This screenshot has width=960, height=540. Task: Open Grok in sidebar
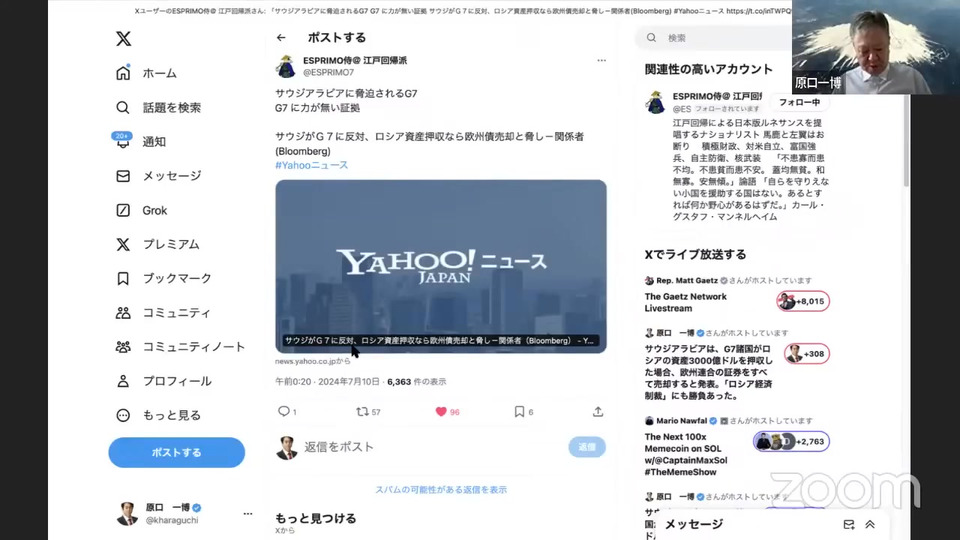pyautogui.click(x=141, y=210)
